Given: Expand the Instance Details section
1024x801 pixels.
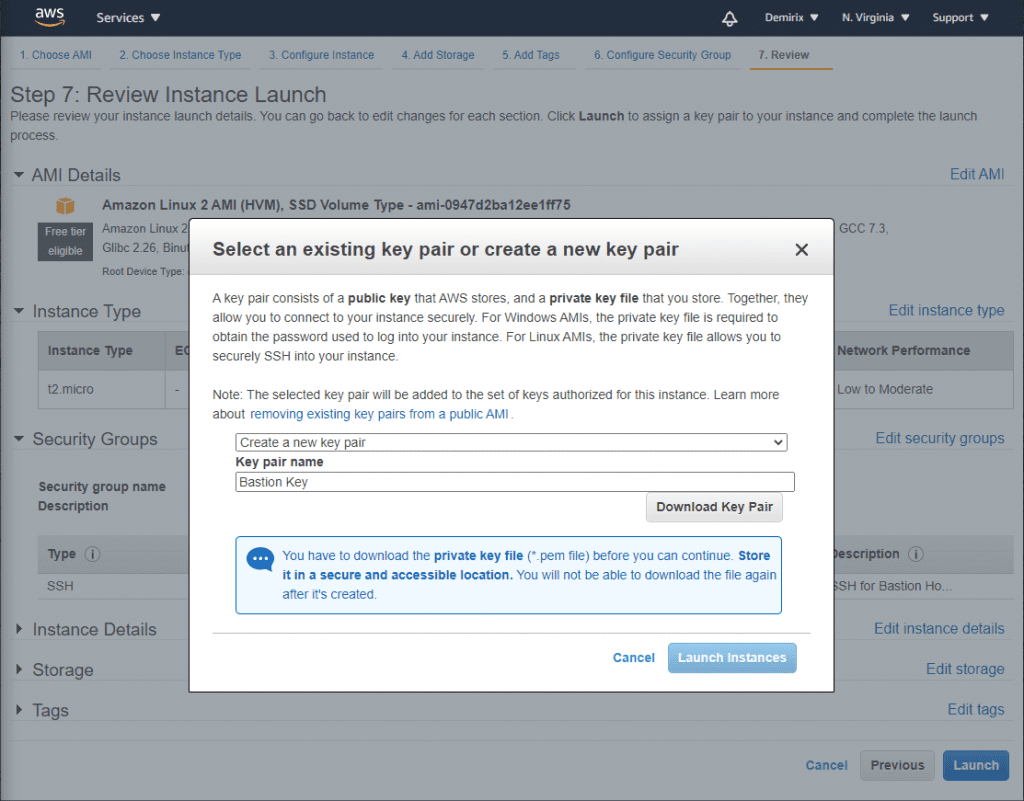Looking at the screenshot, I should tap(18, 629).
